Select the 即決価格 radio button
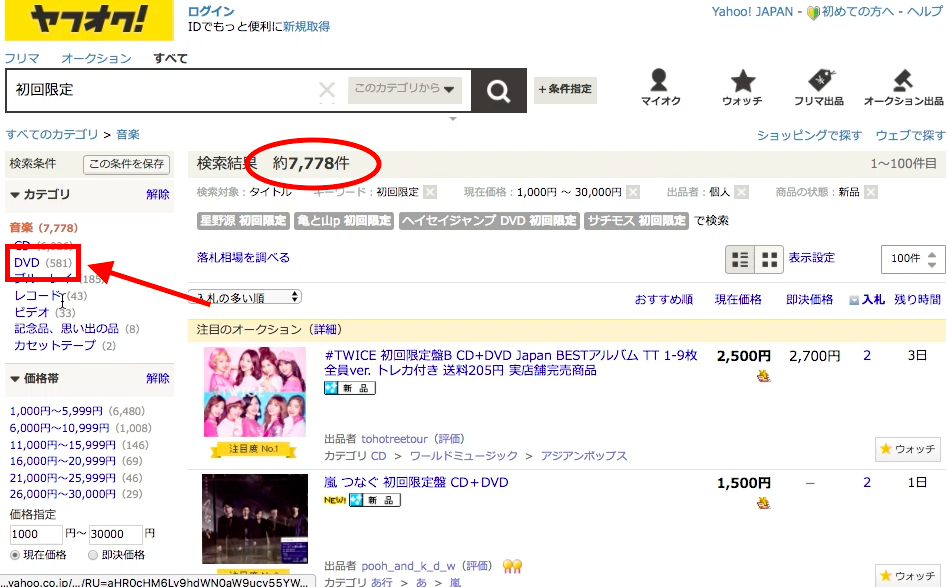Viewport: 947px width, 587px height. click(93, 554)
